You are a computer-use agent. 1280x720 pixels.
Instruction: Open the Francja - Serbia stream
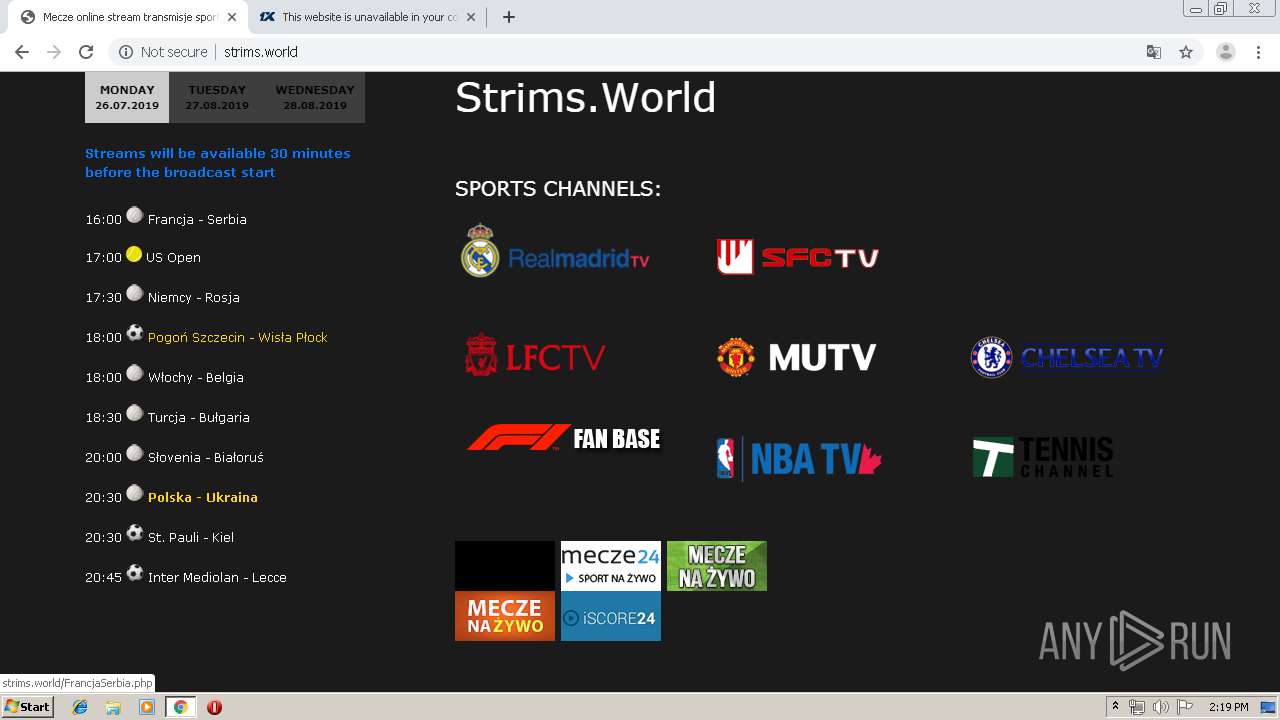[x=197, y=219]
